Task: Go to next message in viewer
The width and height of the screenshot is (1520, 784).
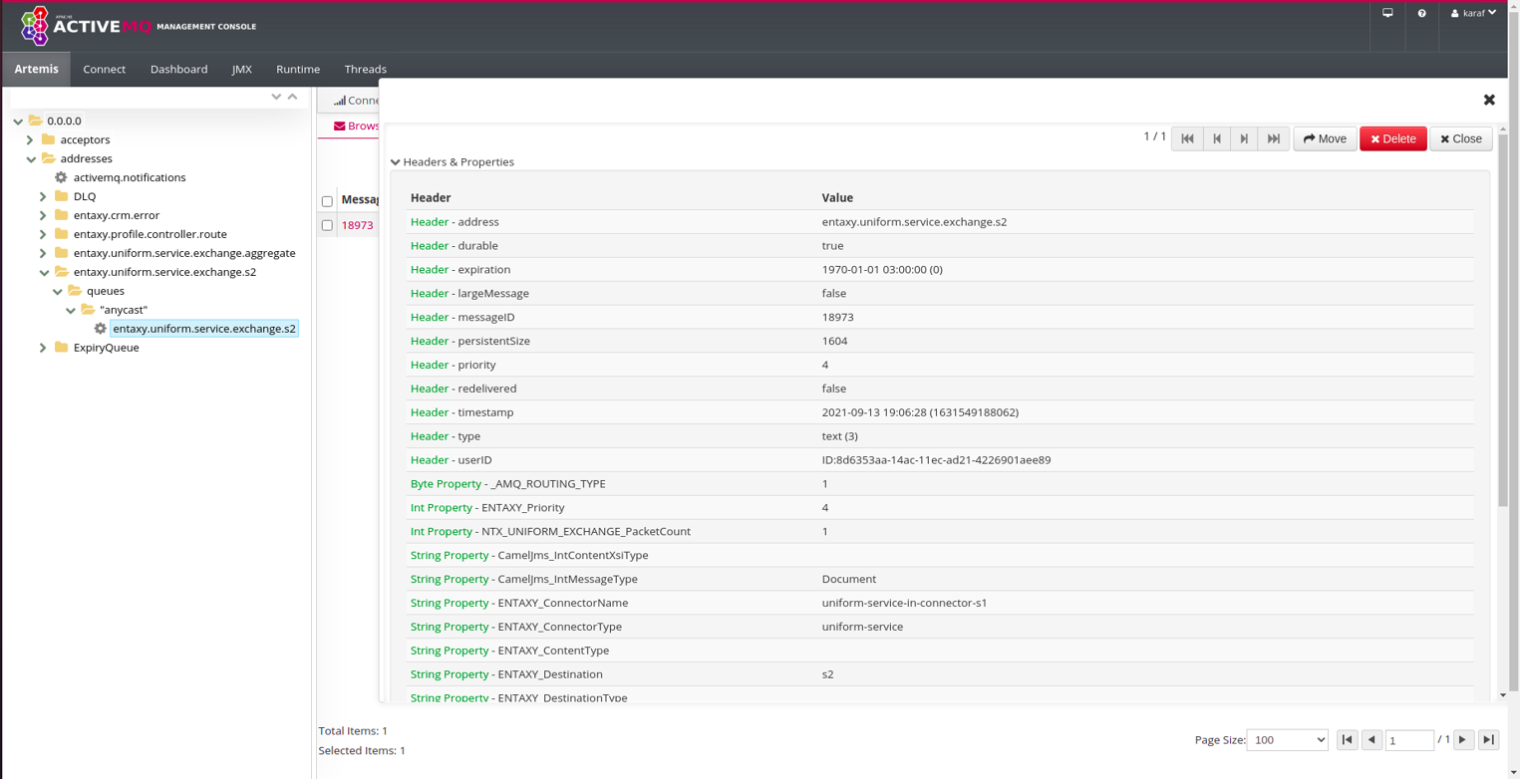Action: tap(1244, 139)
